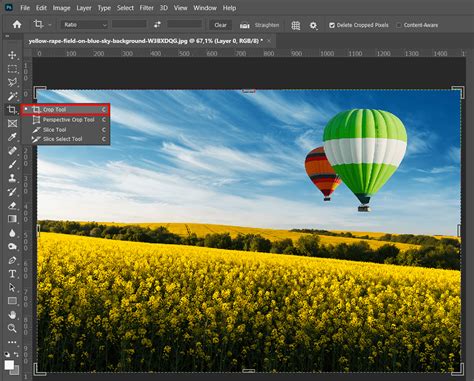The width and height of the screenshot is (474, 381).
Task: Open the Layer menu
Action: click(84, 8)
